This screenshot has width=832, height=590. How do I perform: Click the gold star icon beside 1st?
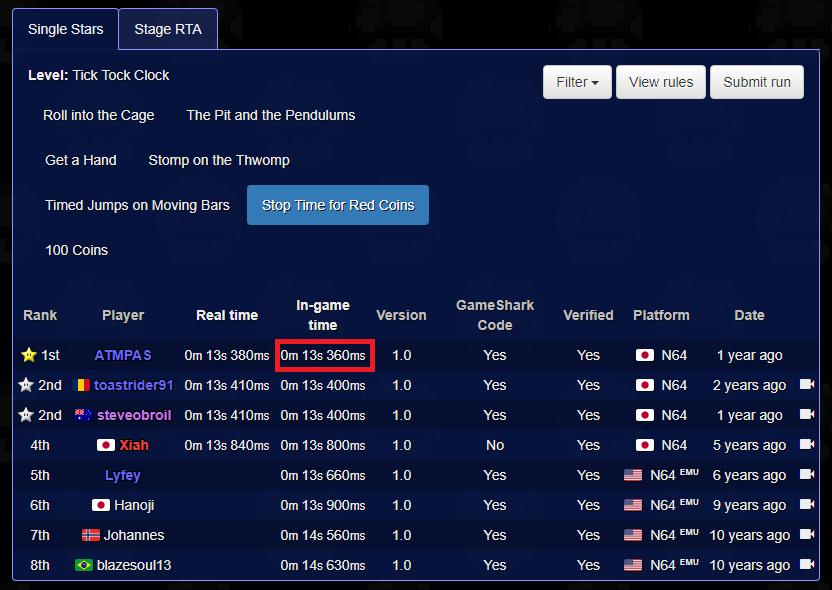tap(28, 355)
